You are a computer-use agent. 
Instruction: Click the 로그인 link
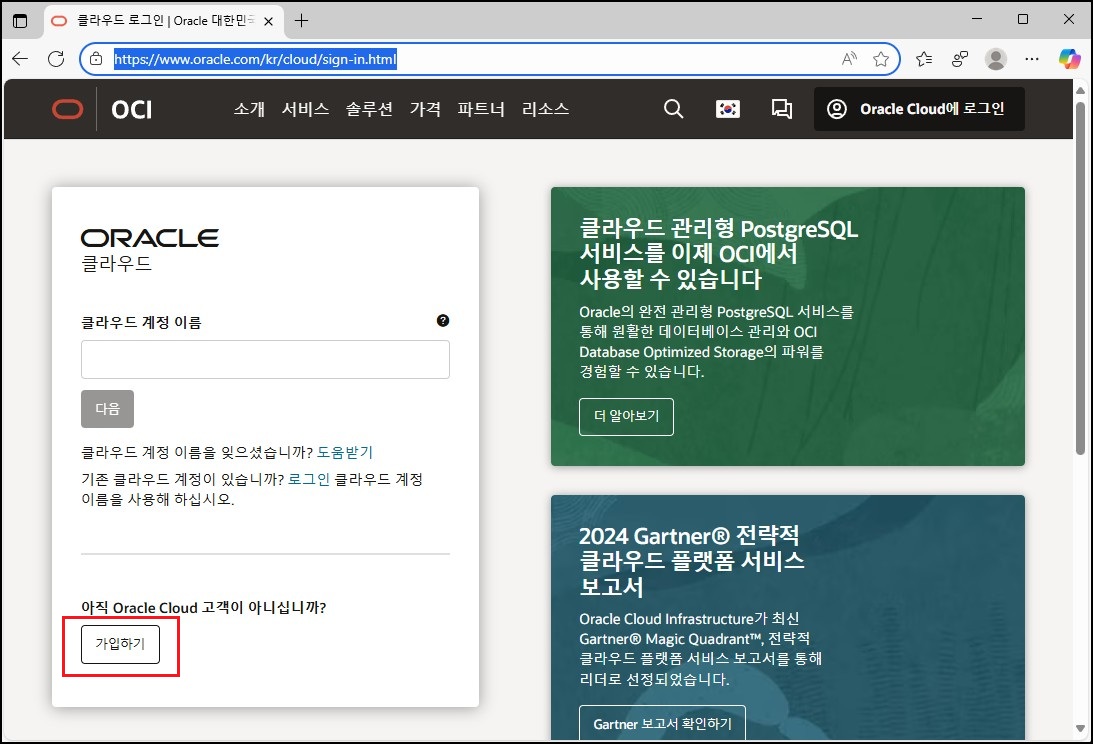[x=309, y=480]
